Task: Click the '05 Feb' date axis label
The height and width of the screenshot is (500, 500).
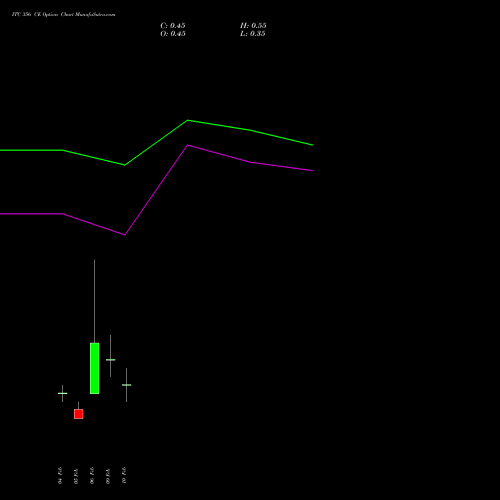Action: click(76, 476)
